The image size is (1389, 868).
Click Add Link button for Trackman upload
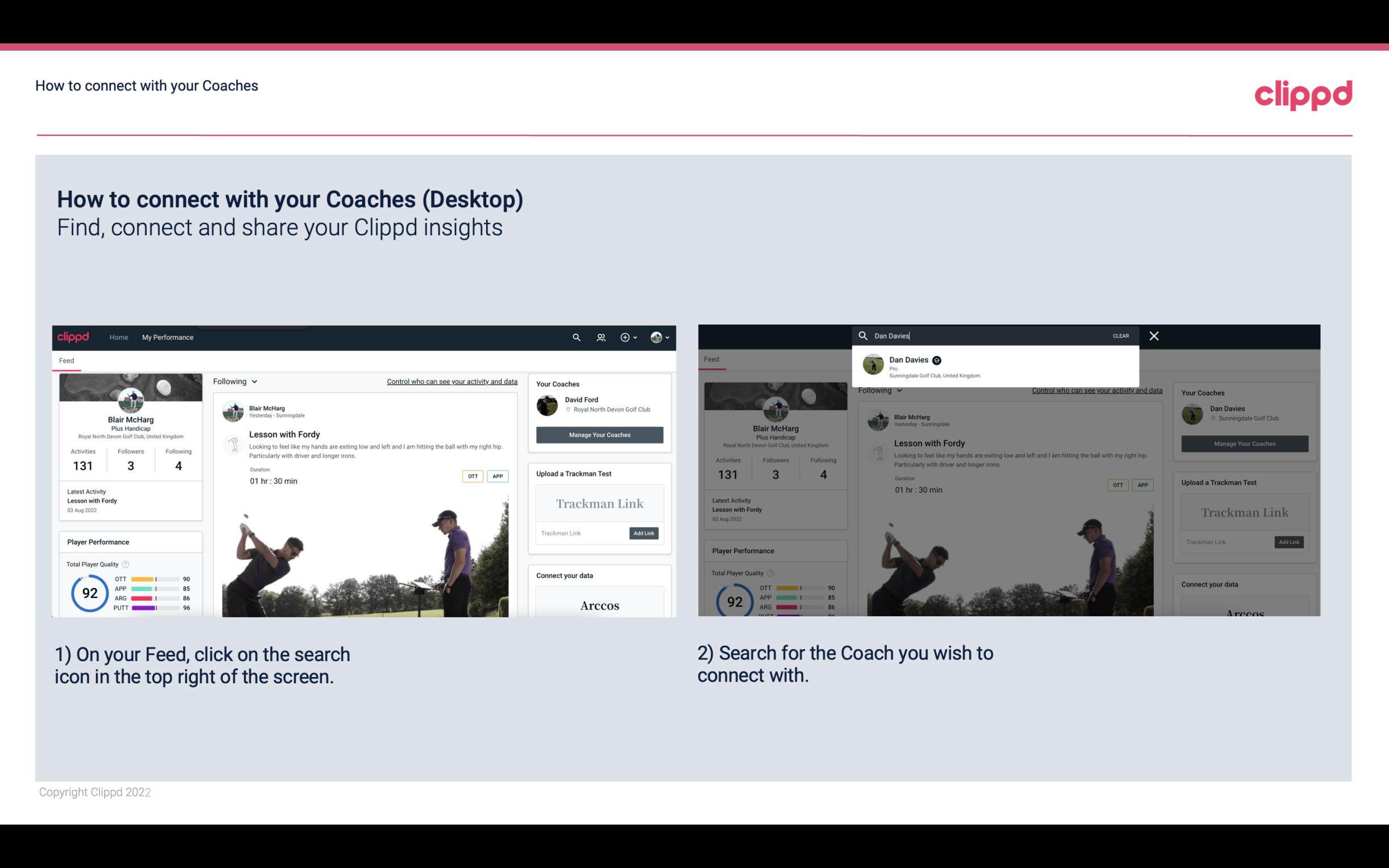click(644, 533)
